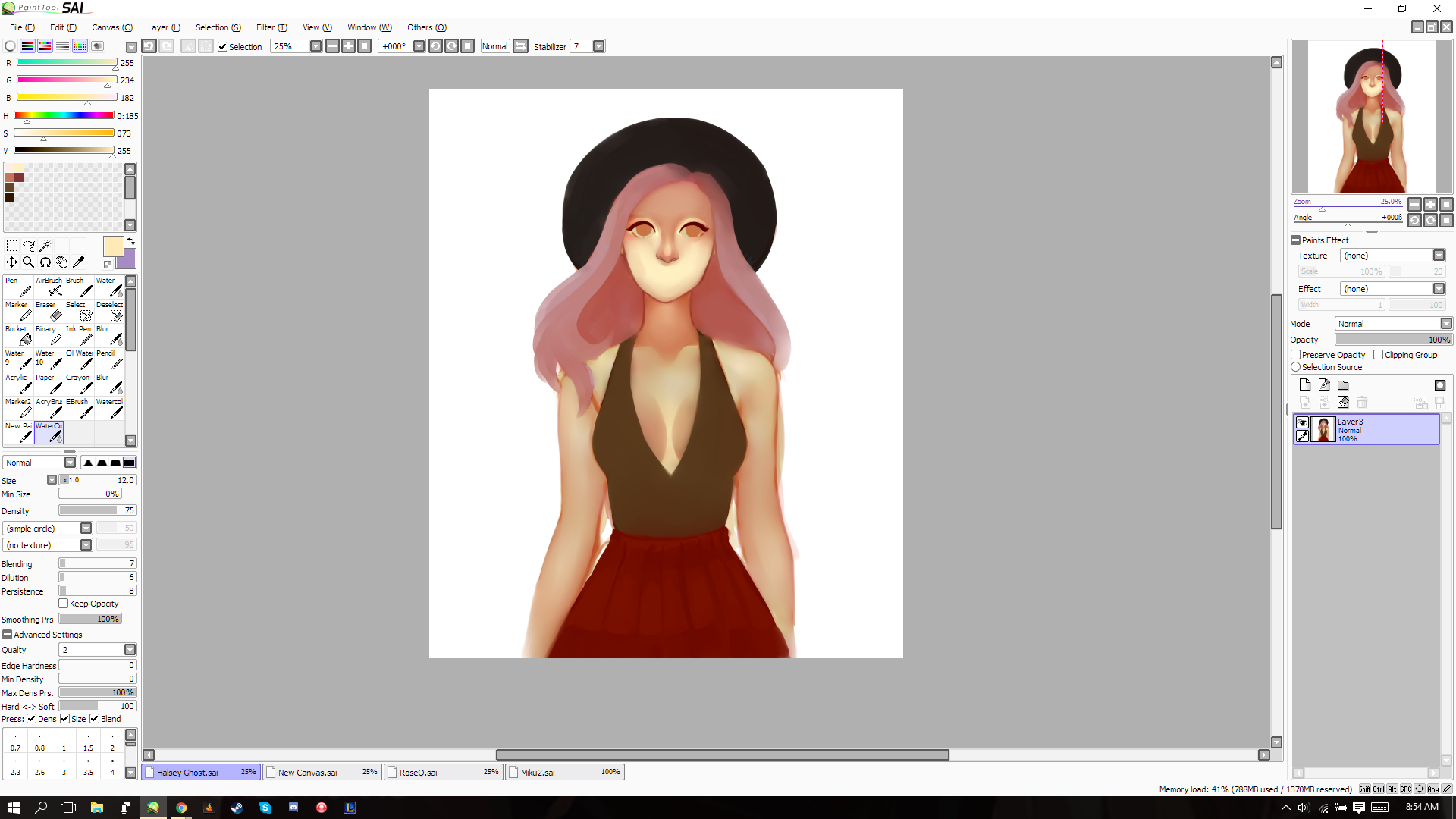Choose the Bucket fill tool

click(x=18, y=335)
